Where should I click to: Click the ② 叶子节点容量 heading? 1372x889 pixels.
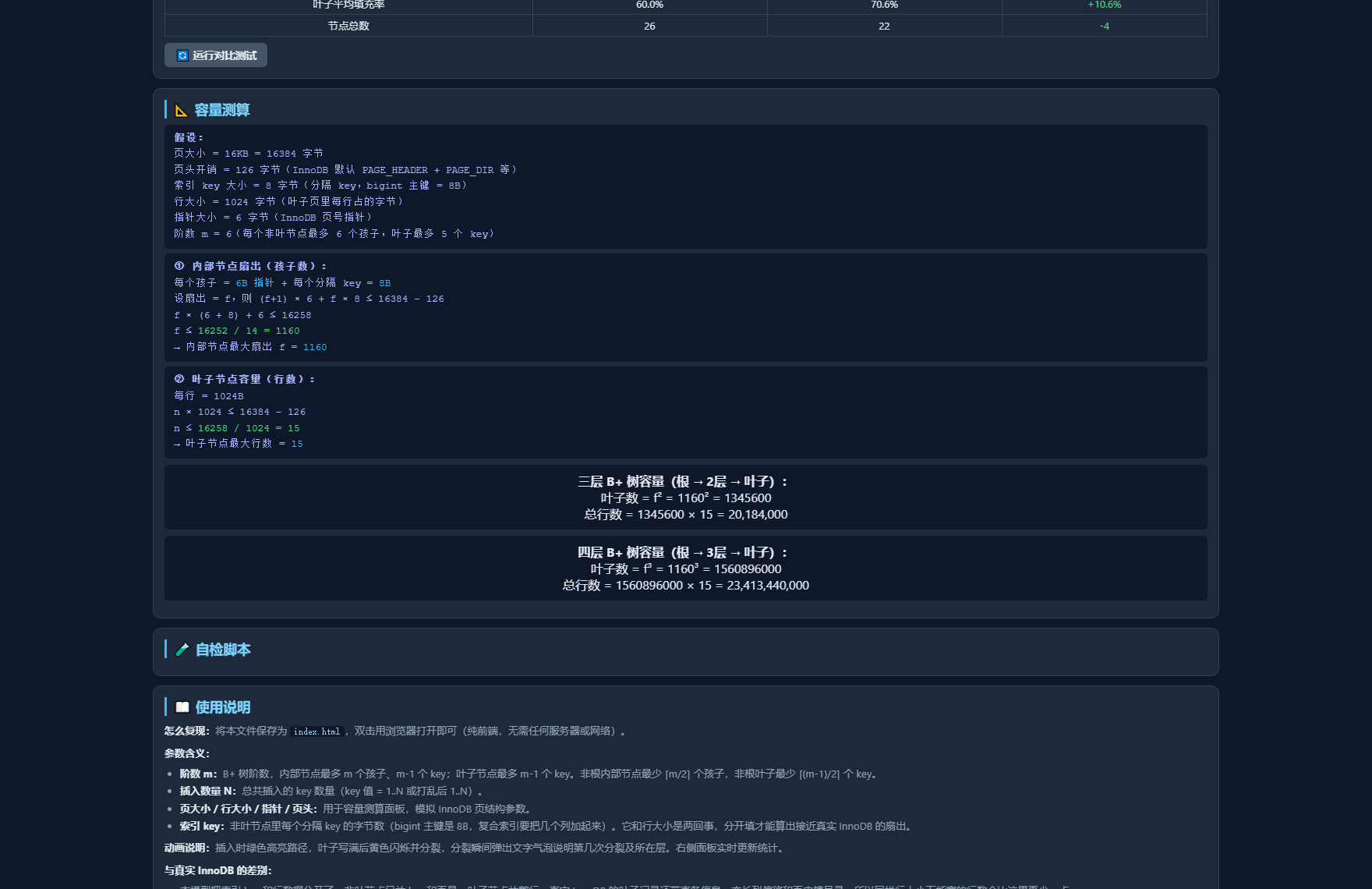pyautogui.click(x=245, y=379)
